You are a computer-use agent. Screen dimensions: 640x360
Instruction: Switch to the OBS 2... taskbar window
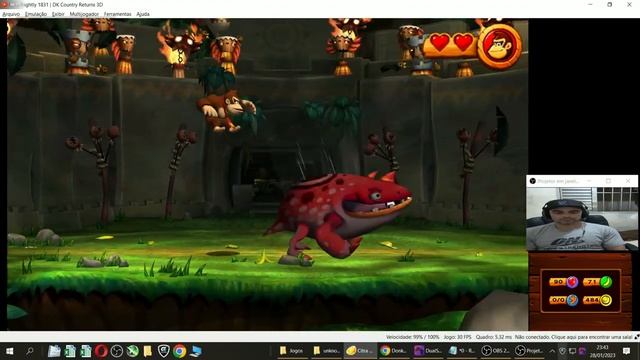(x=495, y=351)
